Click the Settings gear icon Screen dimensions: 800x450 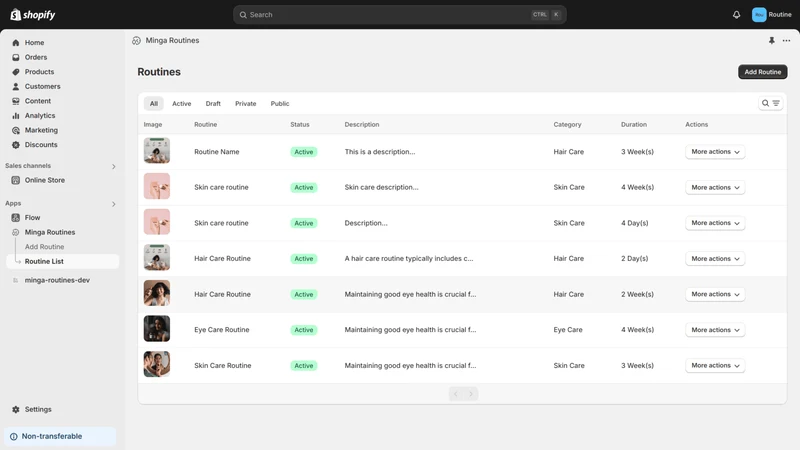pos(16,410)
